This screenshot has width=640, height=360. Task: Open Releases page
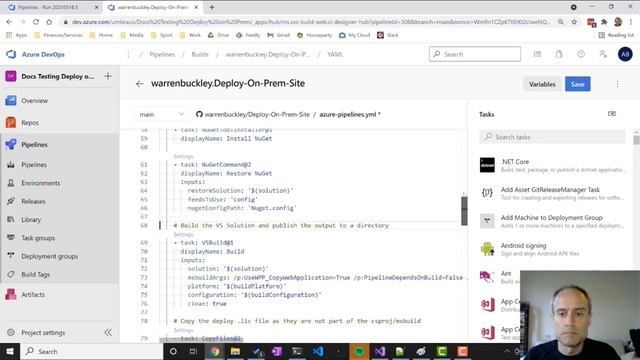33,201
